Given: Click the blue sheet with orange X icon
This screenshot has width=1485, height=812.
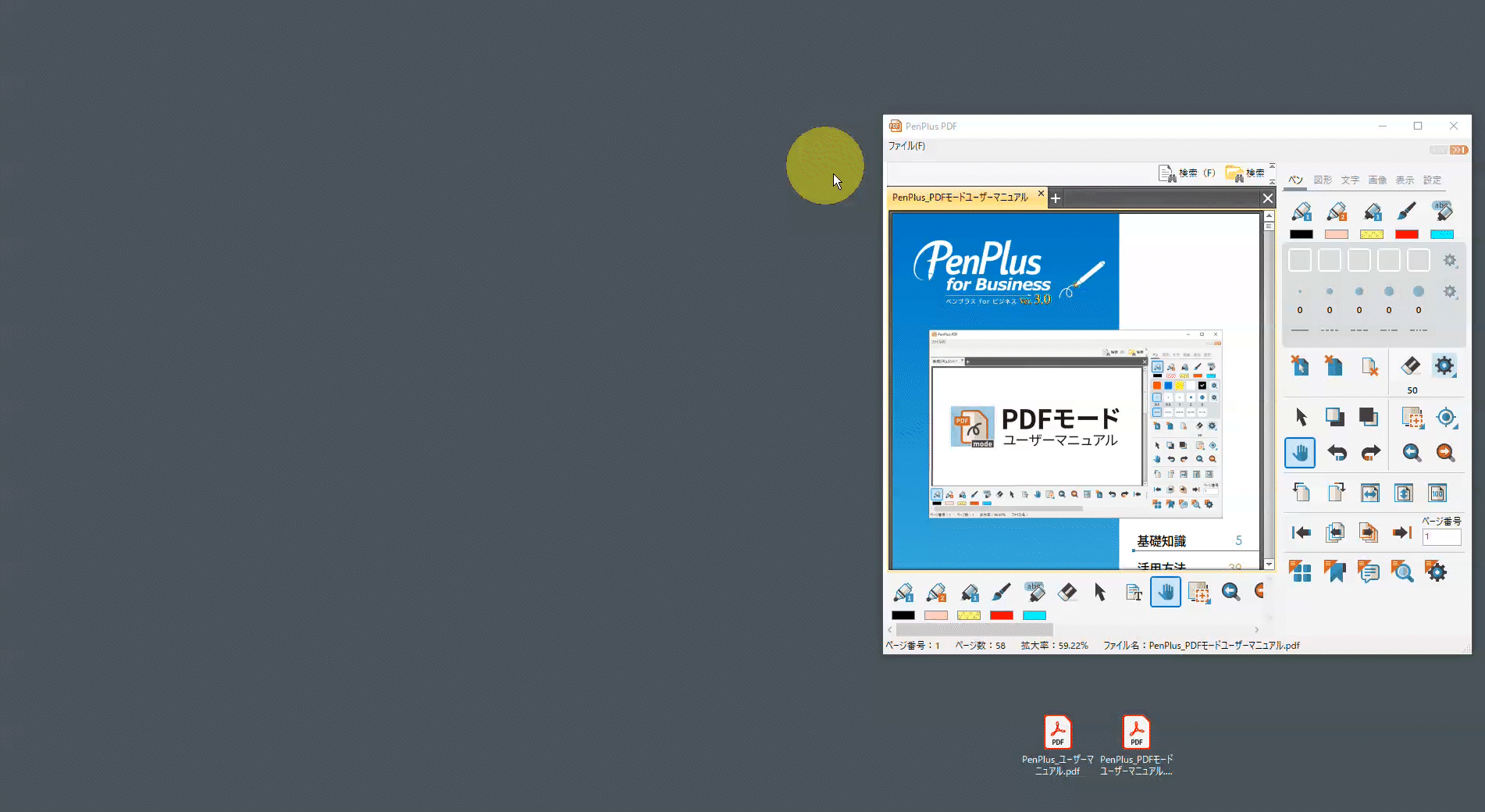Looking at the screenshot, I should pos(1334,365).
